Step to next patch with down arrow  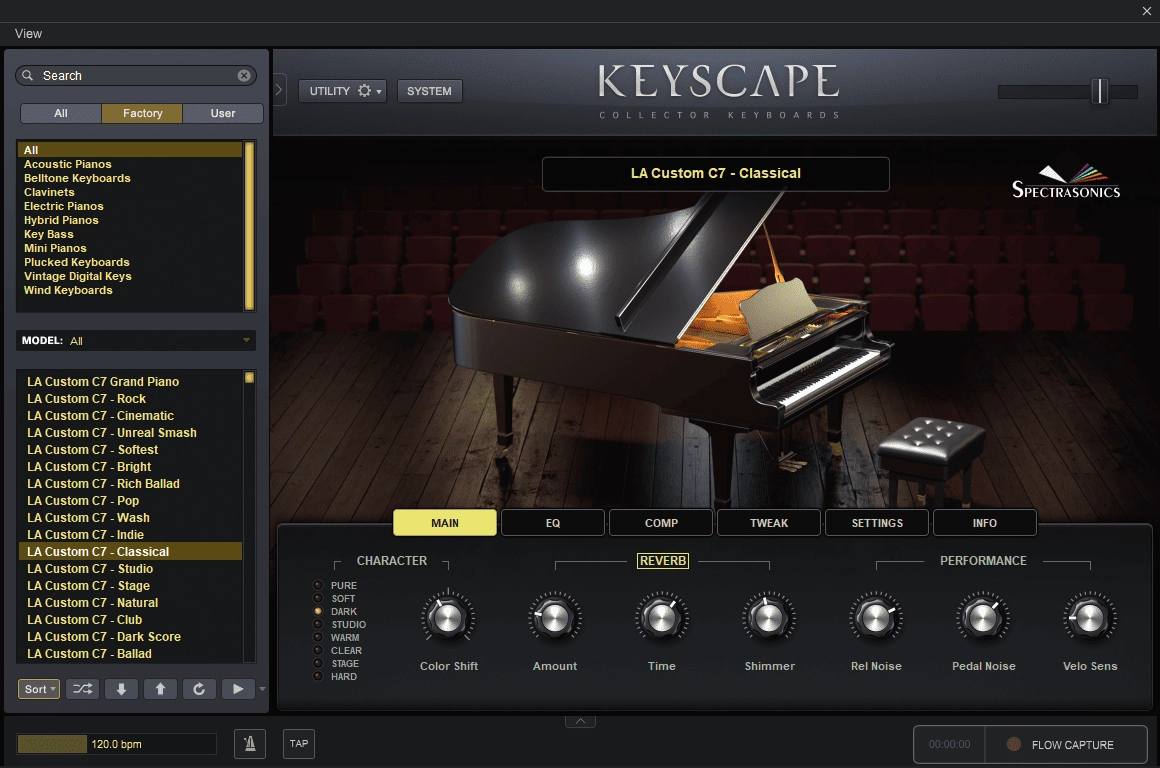coord(121,689)
